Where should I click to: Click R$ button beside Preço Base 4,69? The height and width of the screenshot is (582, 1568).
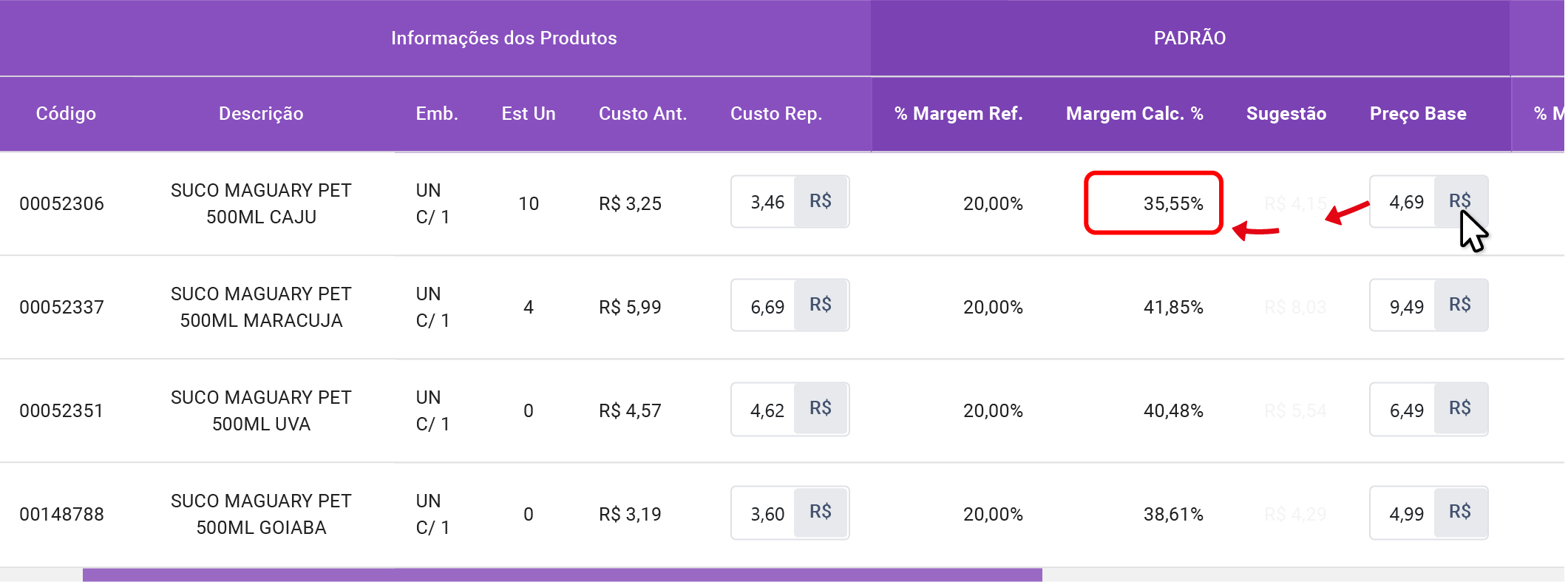(1460, 201)
